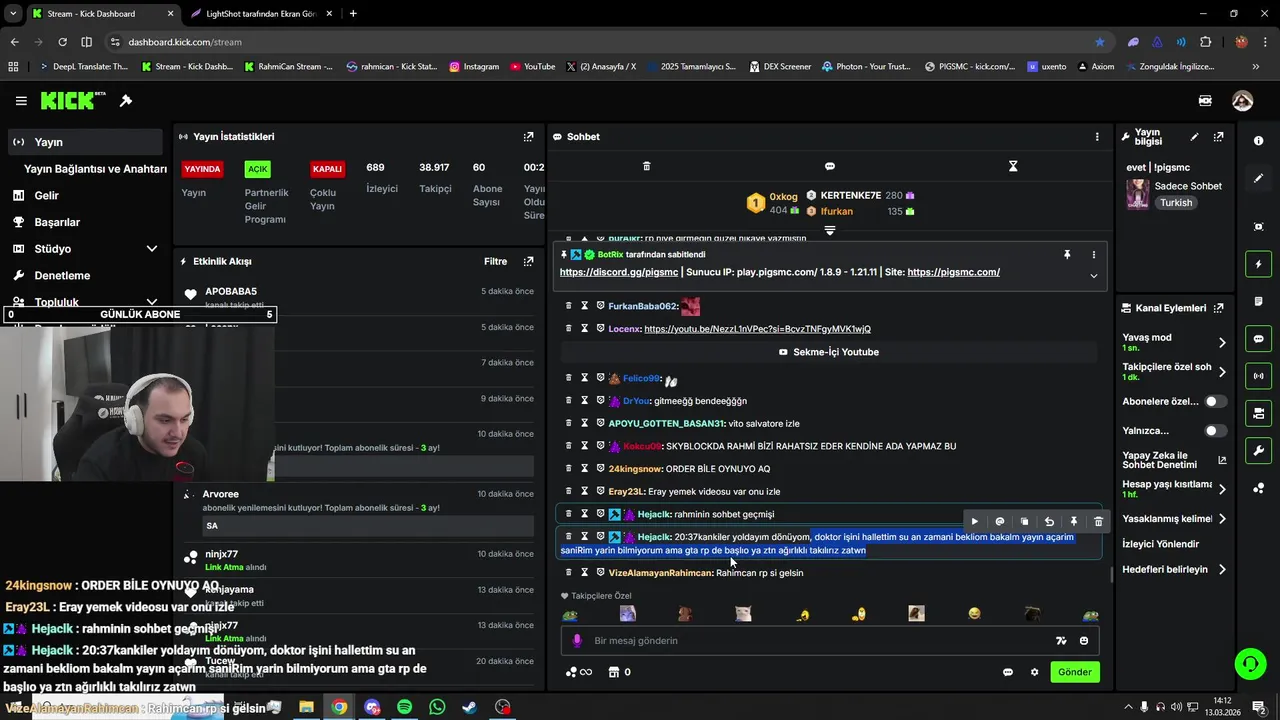This screenshot has height=720, width=1280.
Task: Reply to Hejaclk message using the arrow icon
Action: pyautogui.click(x=1049, y=521)
